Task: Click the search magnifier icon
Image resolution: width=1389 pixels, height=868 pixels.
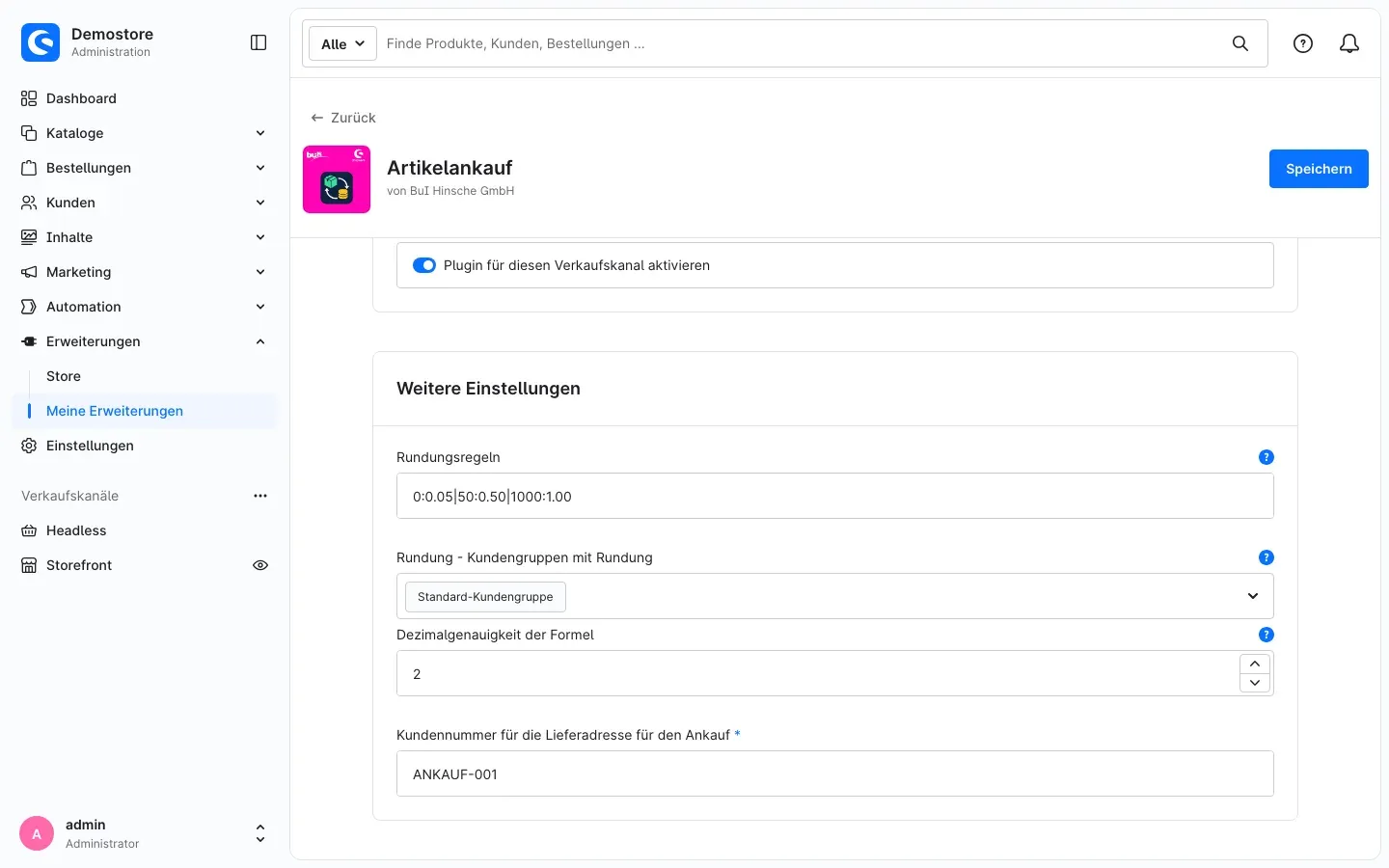Action: (x=1240, y=43)
